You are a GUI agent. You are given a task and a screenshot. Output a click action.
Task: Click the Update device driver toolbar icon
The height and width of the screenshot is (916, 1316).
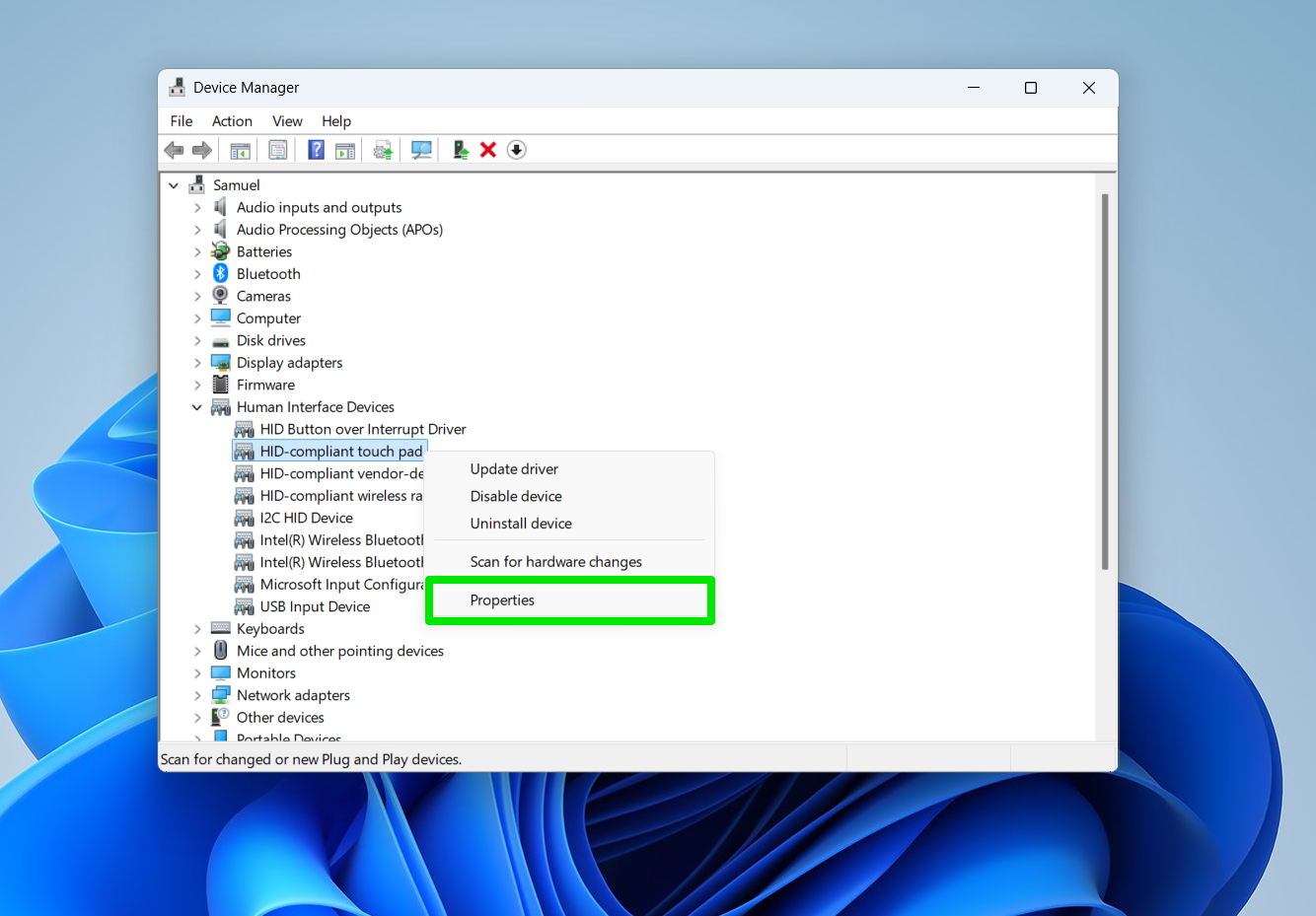(x=383, y=150)
